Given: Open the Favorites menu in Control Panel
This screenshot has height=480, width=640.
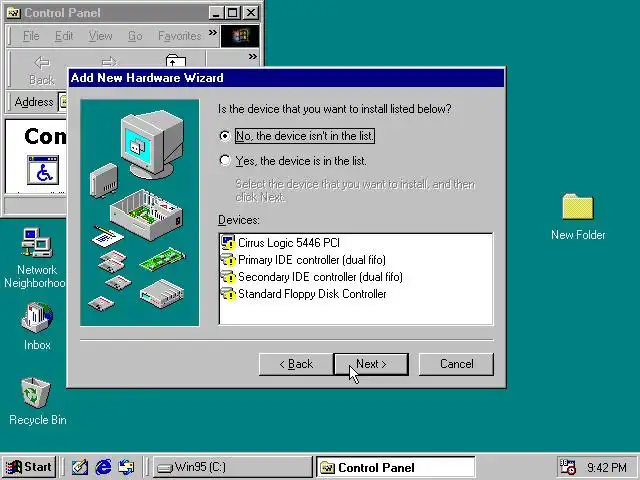Looking at the screenshot, I should pyautogui.click(x=180, y=36).
